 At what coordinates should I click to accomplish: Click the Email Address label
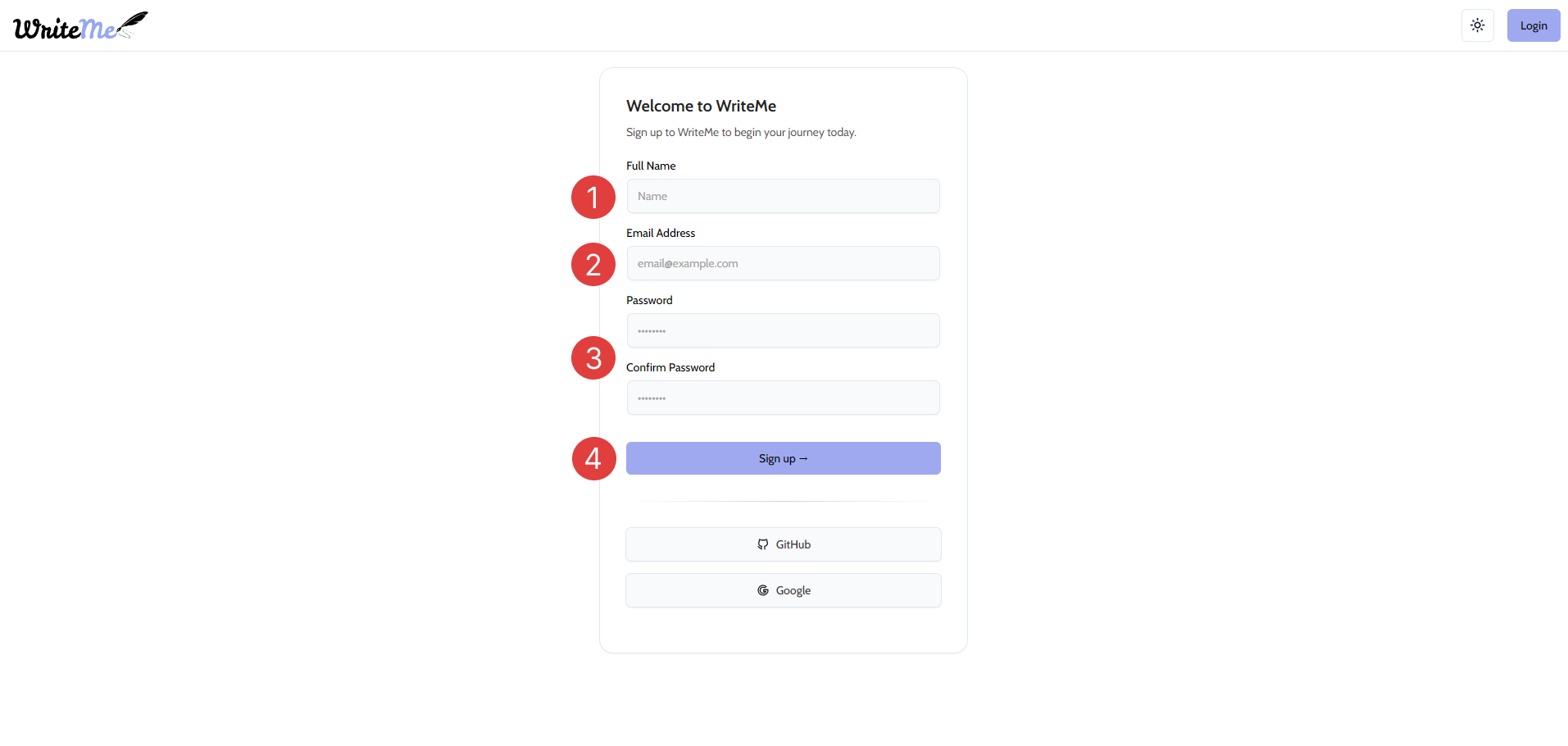pyautogui.click(x=661, y=233)
